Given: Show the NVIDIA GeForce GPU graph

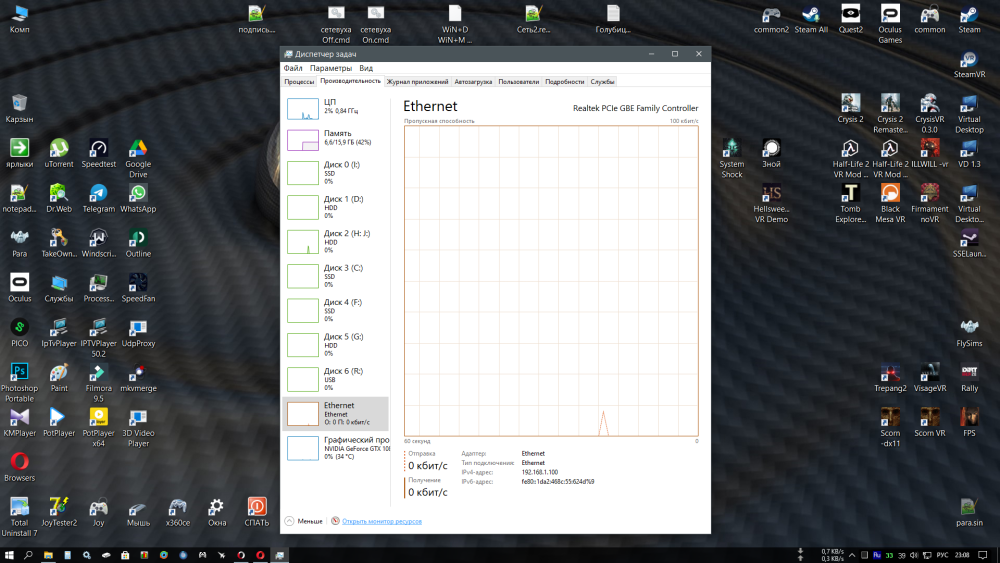Looking at the screenshot, I should point(334,447).
